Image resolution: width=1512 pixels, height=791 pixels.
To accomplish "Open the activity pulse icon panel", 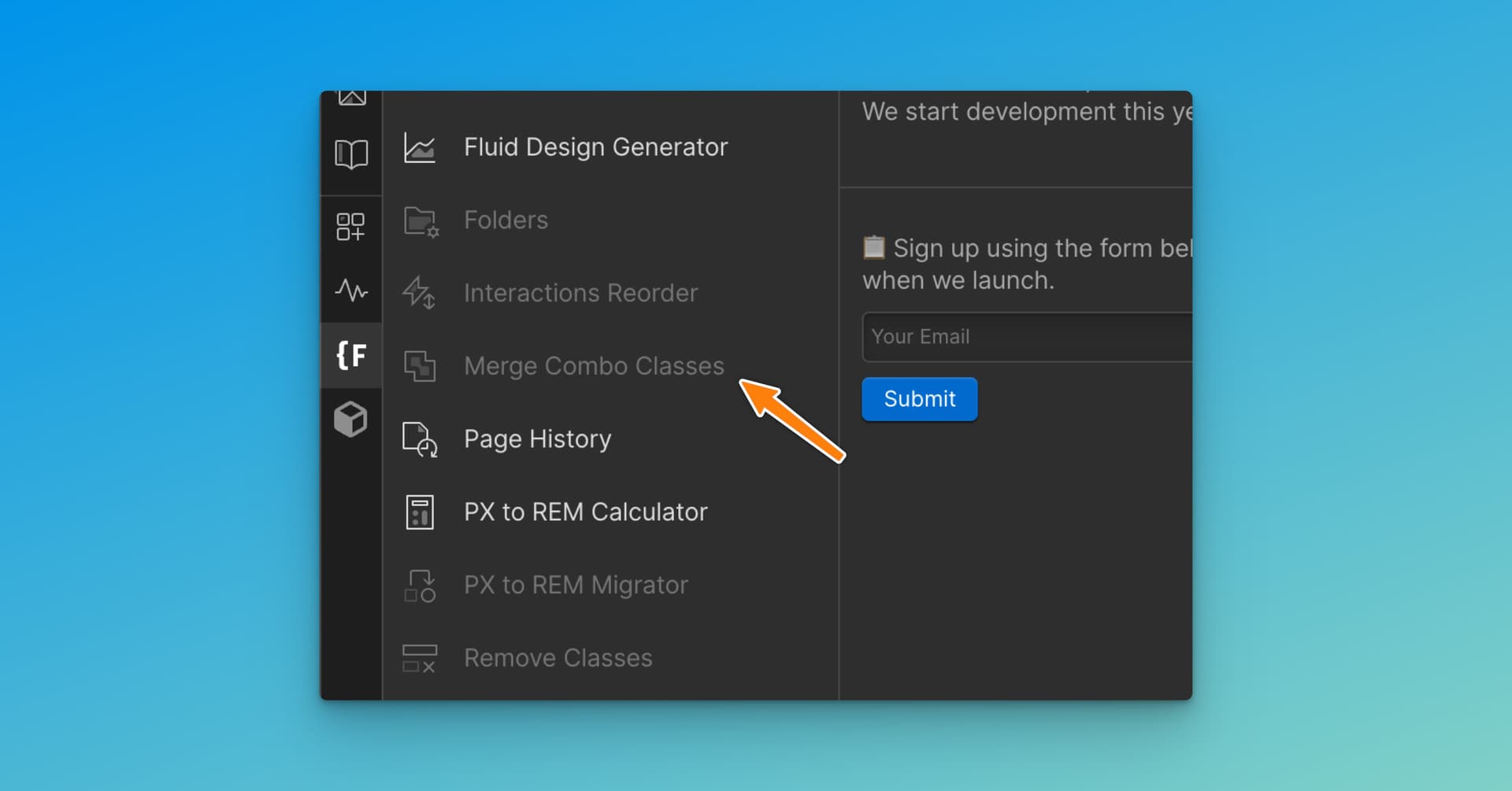I will 351,291.
